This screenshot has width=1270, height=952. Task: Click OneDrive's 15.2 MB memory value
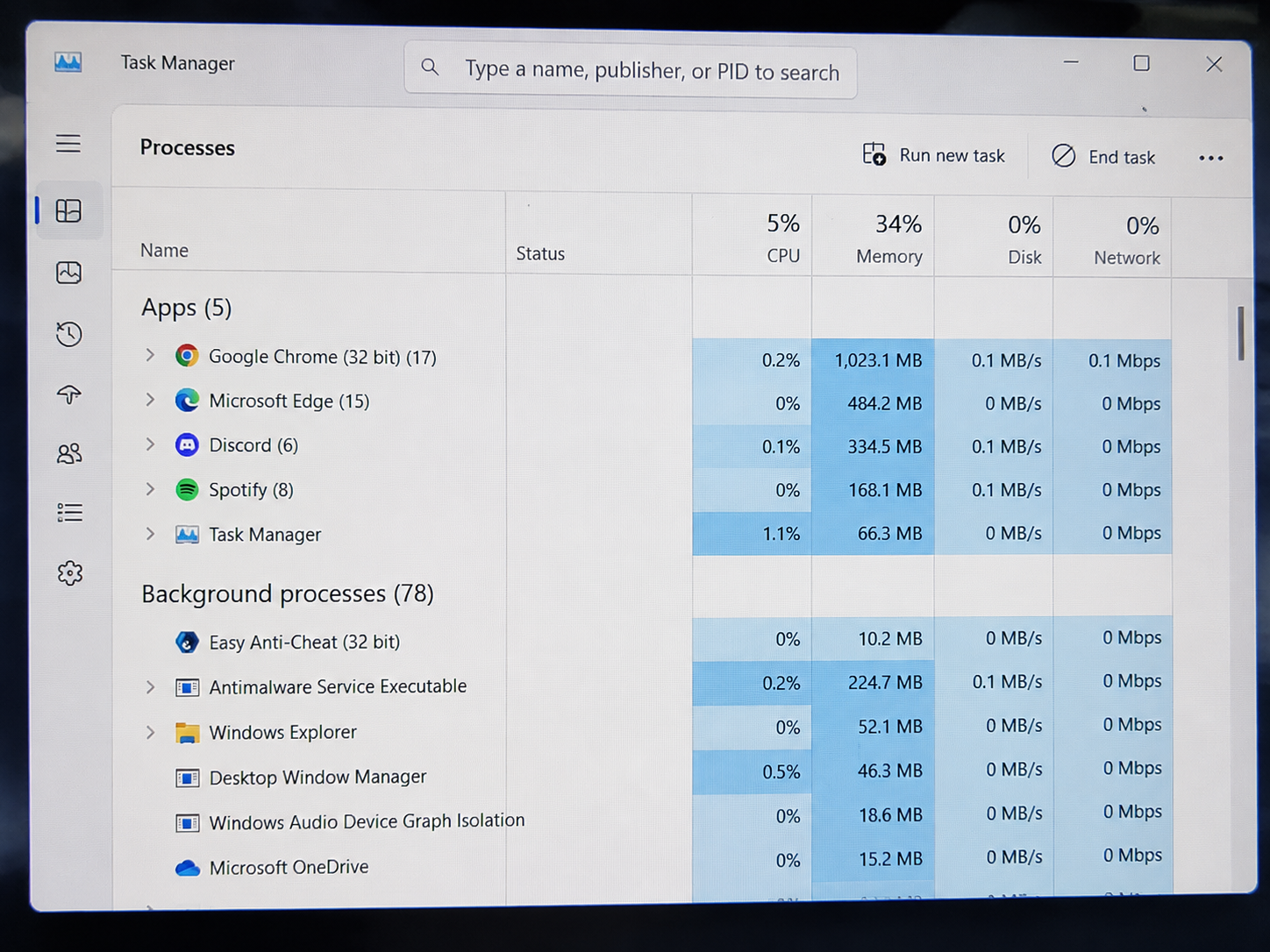click(x=890, y=859)
